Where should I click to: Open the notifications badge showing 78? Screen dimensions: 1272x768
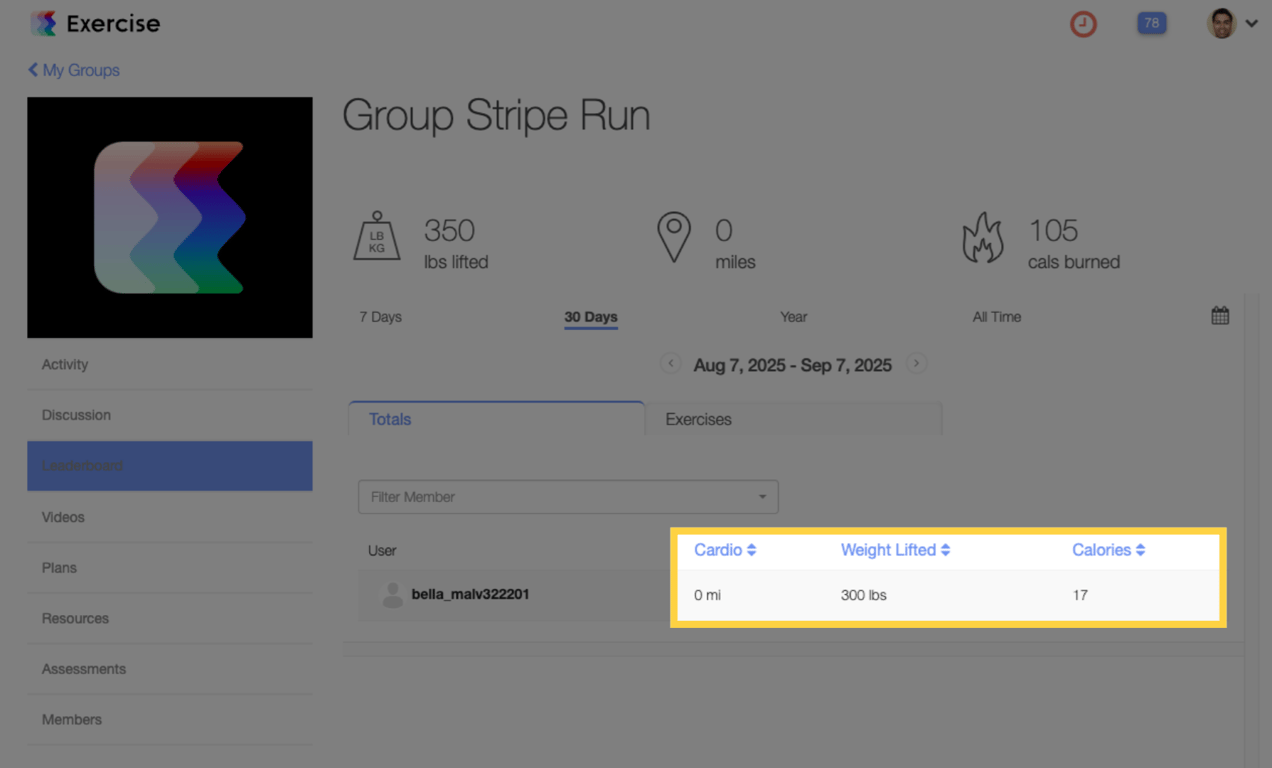pyautogui.click(x=1151, y=23)
